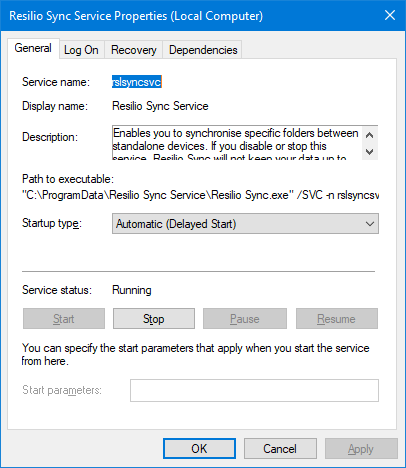Confirm the dialog with OK
The height and width of the screenshot is (468, 406).
[x=199, y=449]
